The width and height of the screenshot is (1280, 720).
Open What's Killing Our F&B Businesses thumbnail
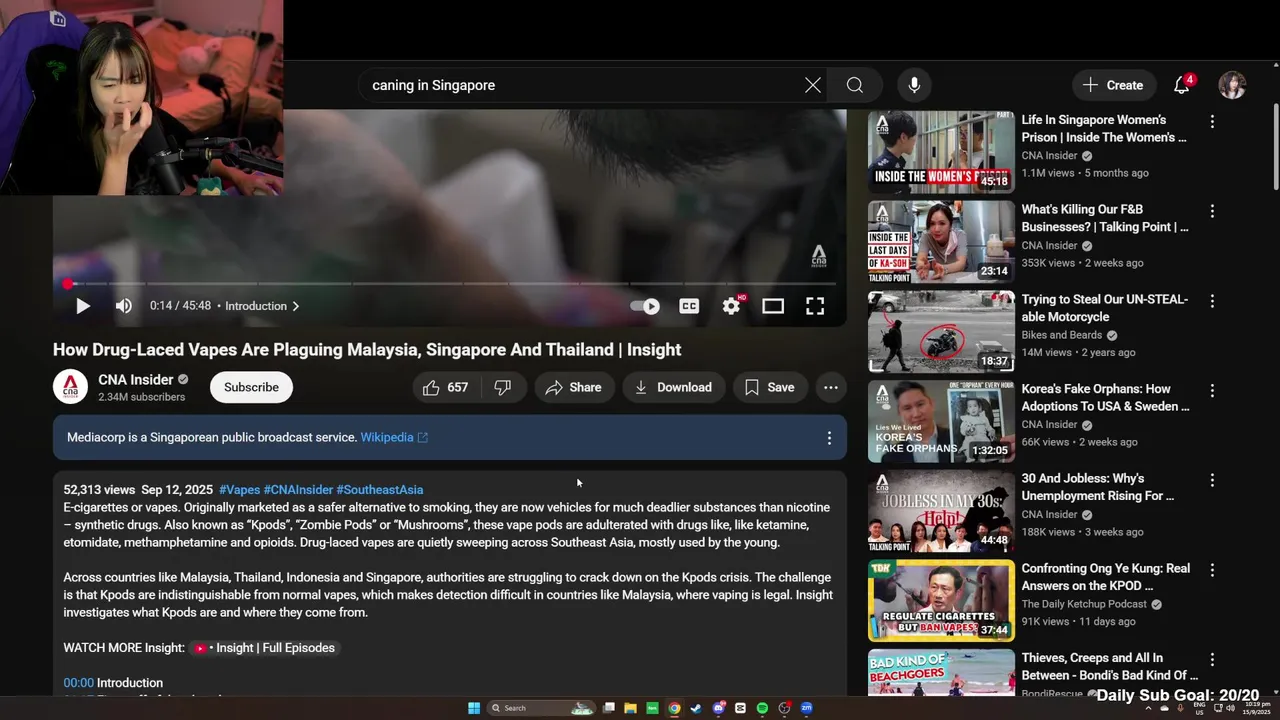[941, 241]
